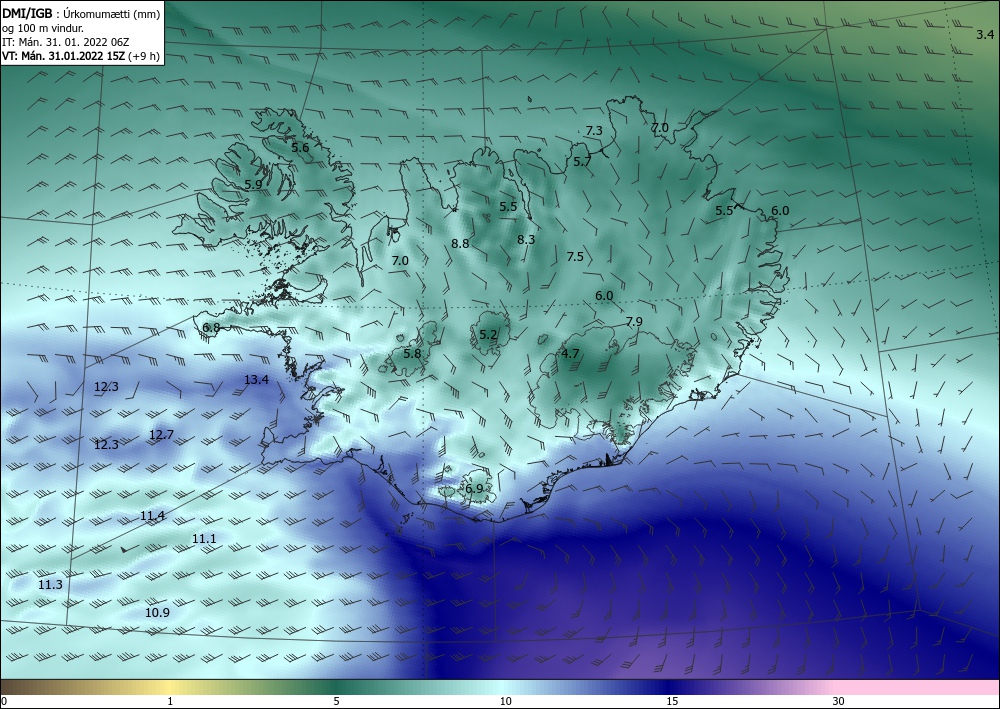Click the 7.9 value on the map
Image resolution: width=1000 pixels, height=709 pixels.
(x=634, y=321)
